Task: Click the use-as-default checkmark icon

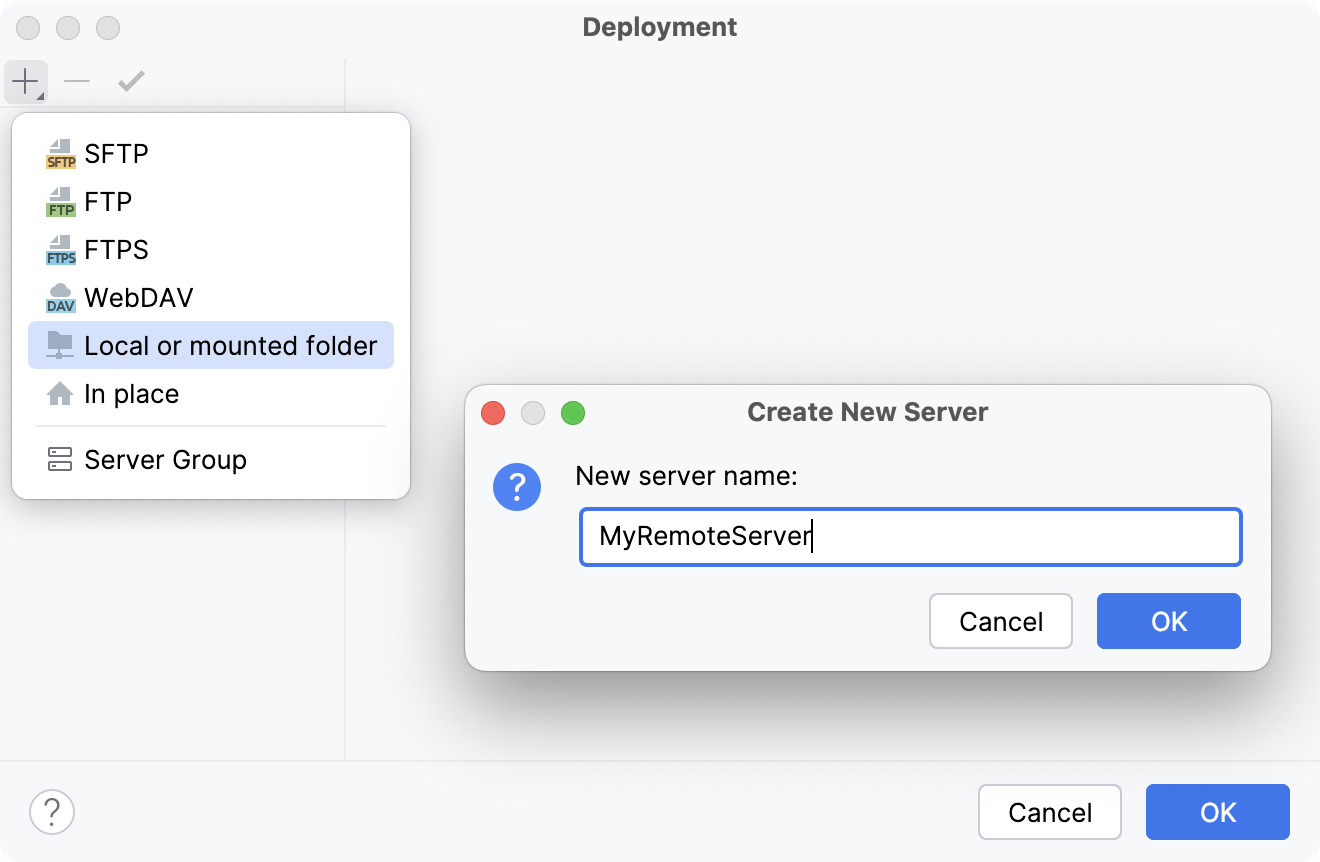Action: (131, 81)
